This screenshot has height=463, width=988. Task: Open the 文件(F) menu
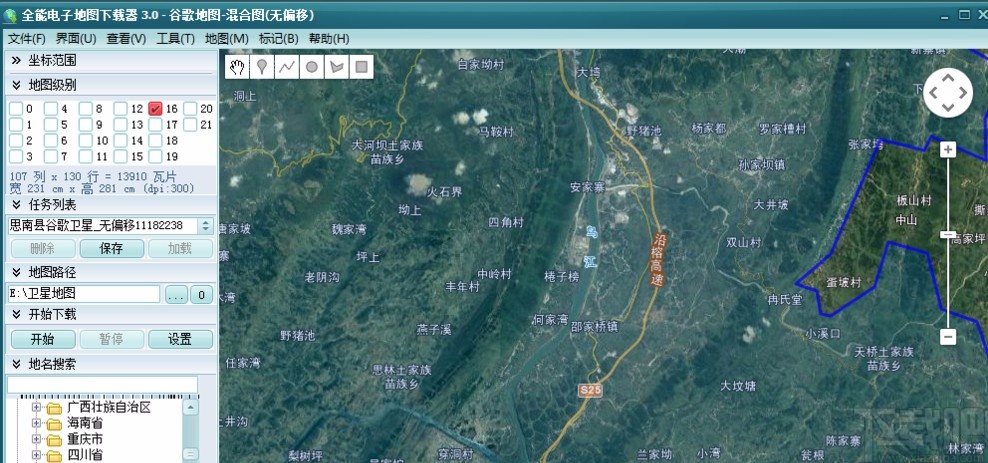(x=26, y=38)
